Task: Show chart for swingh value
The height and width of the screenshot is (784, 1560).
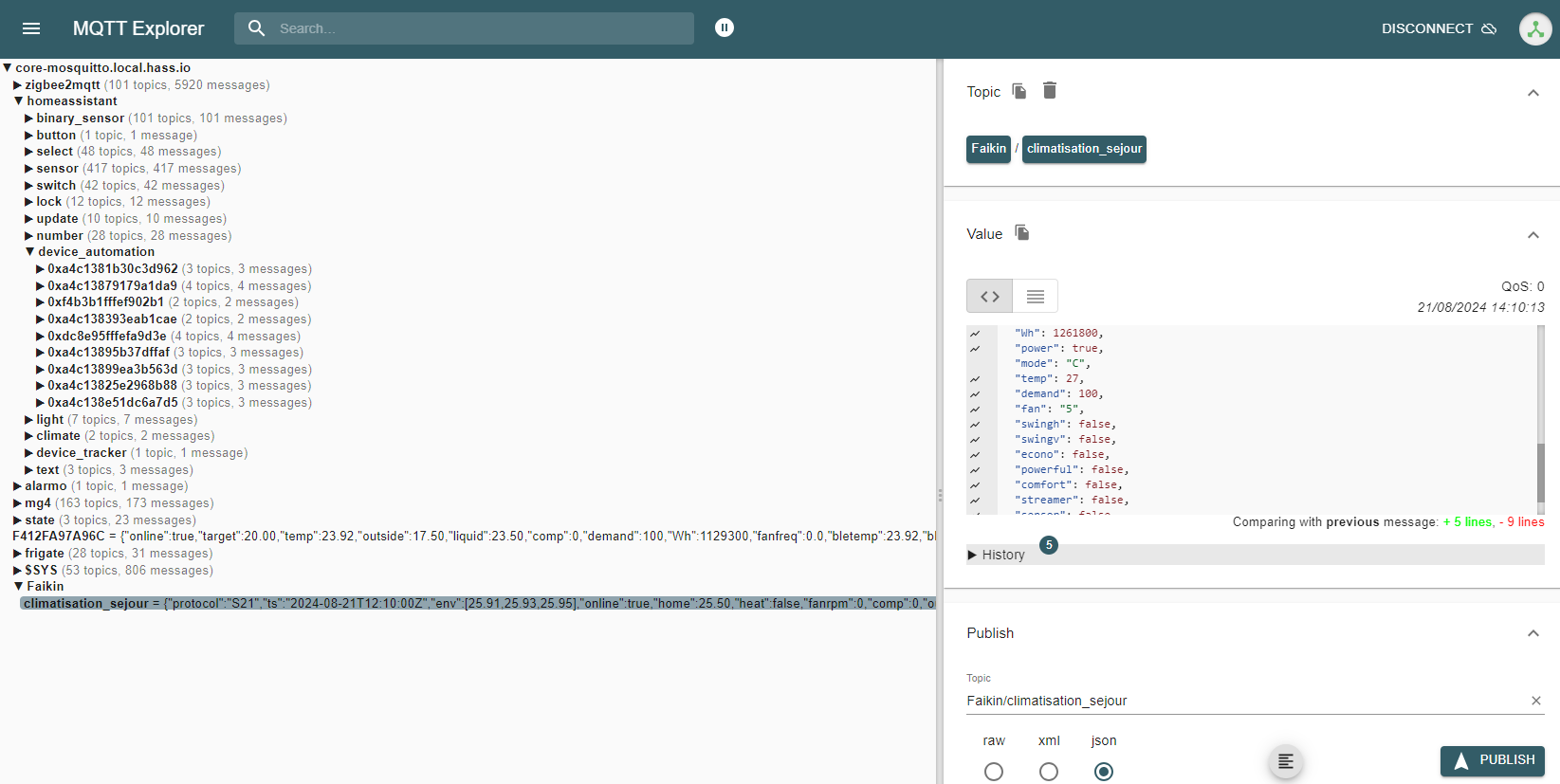Action: (x=975, y=425)
